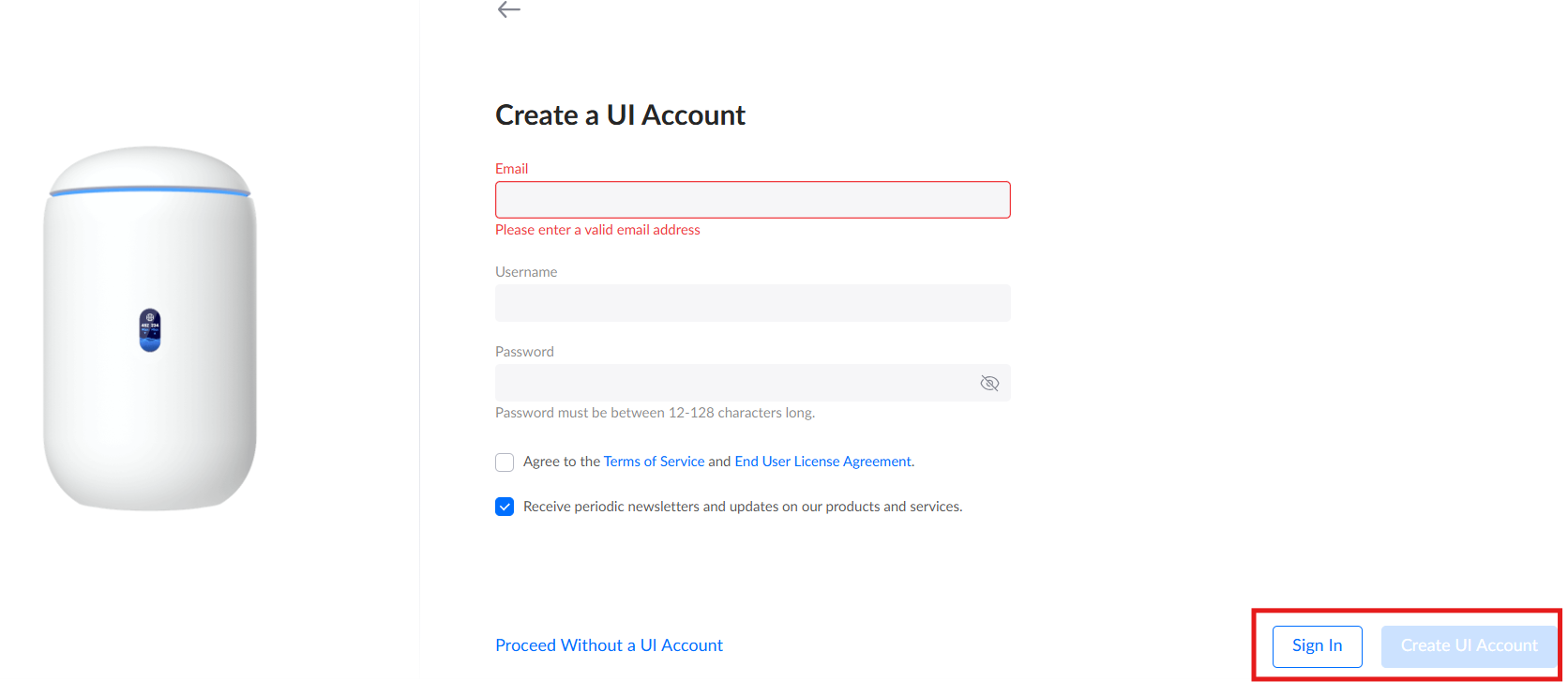Uncheck the newsletters and updates checkbox

coord(505,507)
